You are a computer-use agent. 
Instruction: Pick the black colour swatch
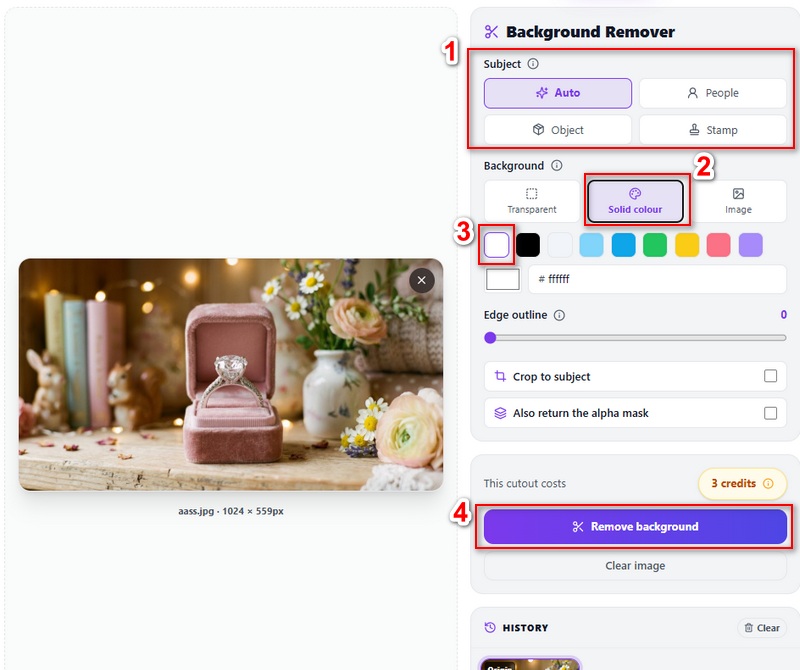pos(528,245)
